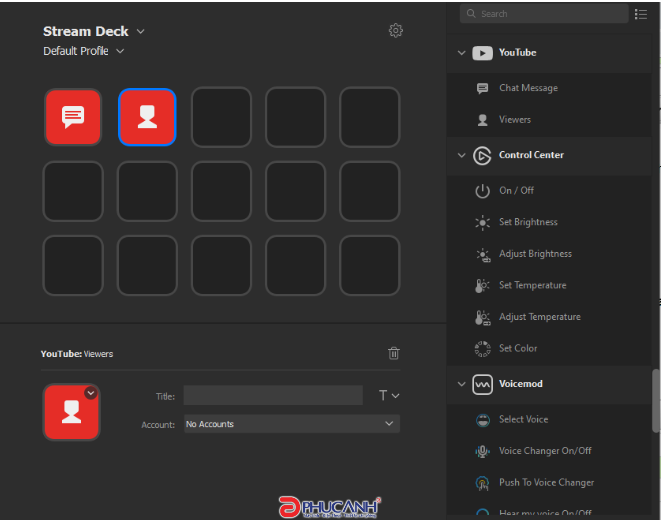Open the key icon options arrow on preview

tap(91, 393)
